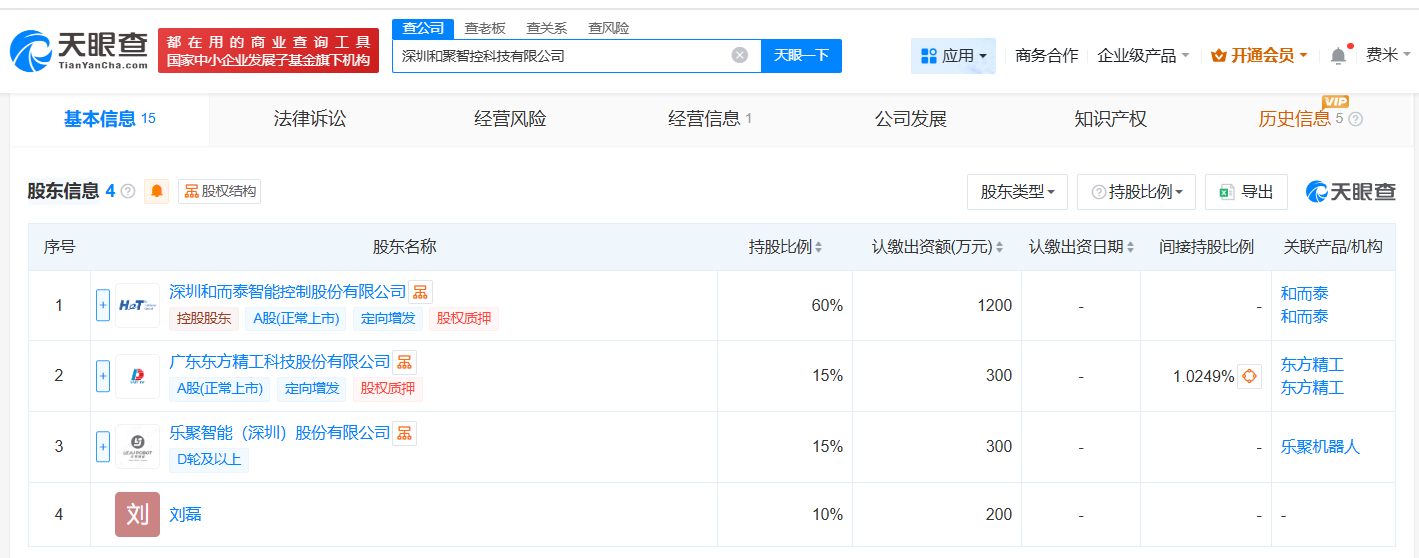Expand row 1 shareholder with plus button
Viewport: 1419px width, 558px height.
(x=103, y=305)
